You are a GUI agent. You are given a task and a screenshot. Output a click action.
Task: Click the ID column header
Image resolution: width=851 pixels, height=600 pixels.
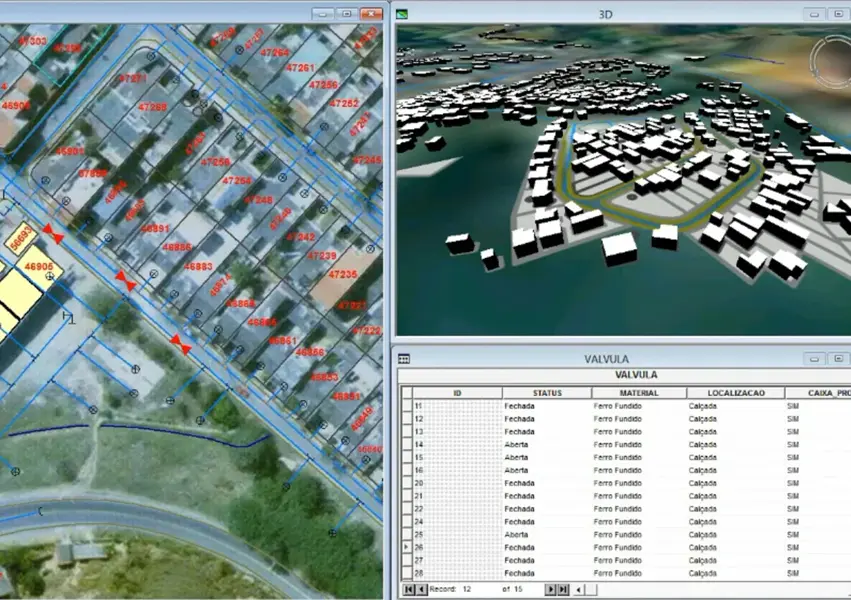[458, 393]
